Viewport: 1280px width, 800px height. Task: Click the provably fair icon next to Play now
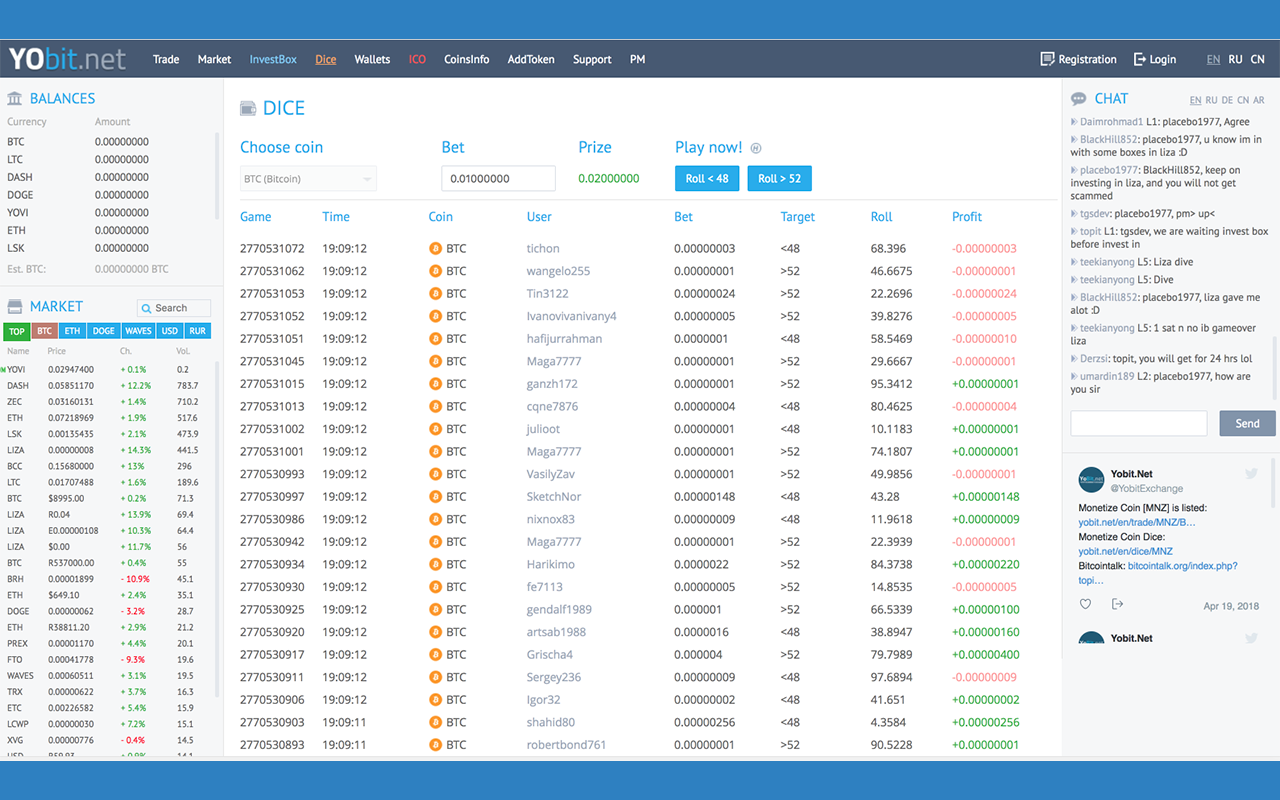click(755, 147)
